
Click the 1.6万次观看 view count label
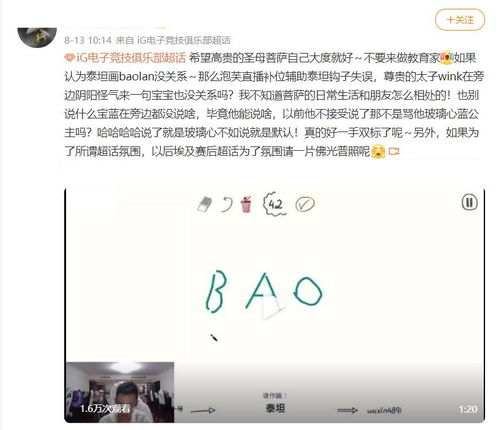coord(105,408)
